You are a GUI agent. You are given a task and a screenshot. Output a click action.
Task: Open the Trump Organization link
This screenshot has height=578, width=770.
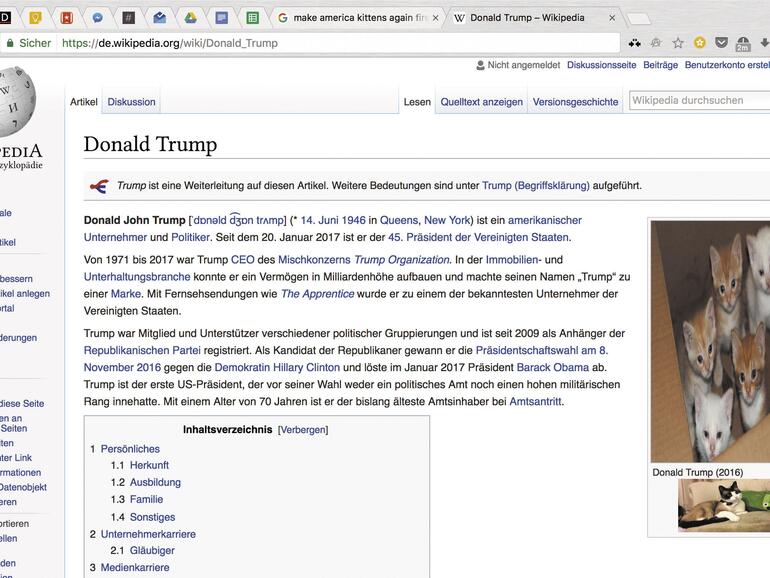pyautogui.click(x=402, y=260)
